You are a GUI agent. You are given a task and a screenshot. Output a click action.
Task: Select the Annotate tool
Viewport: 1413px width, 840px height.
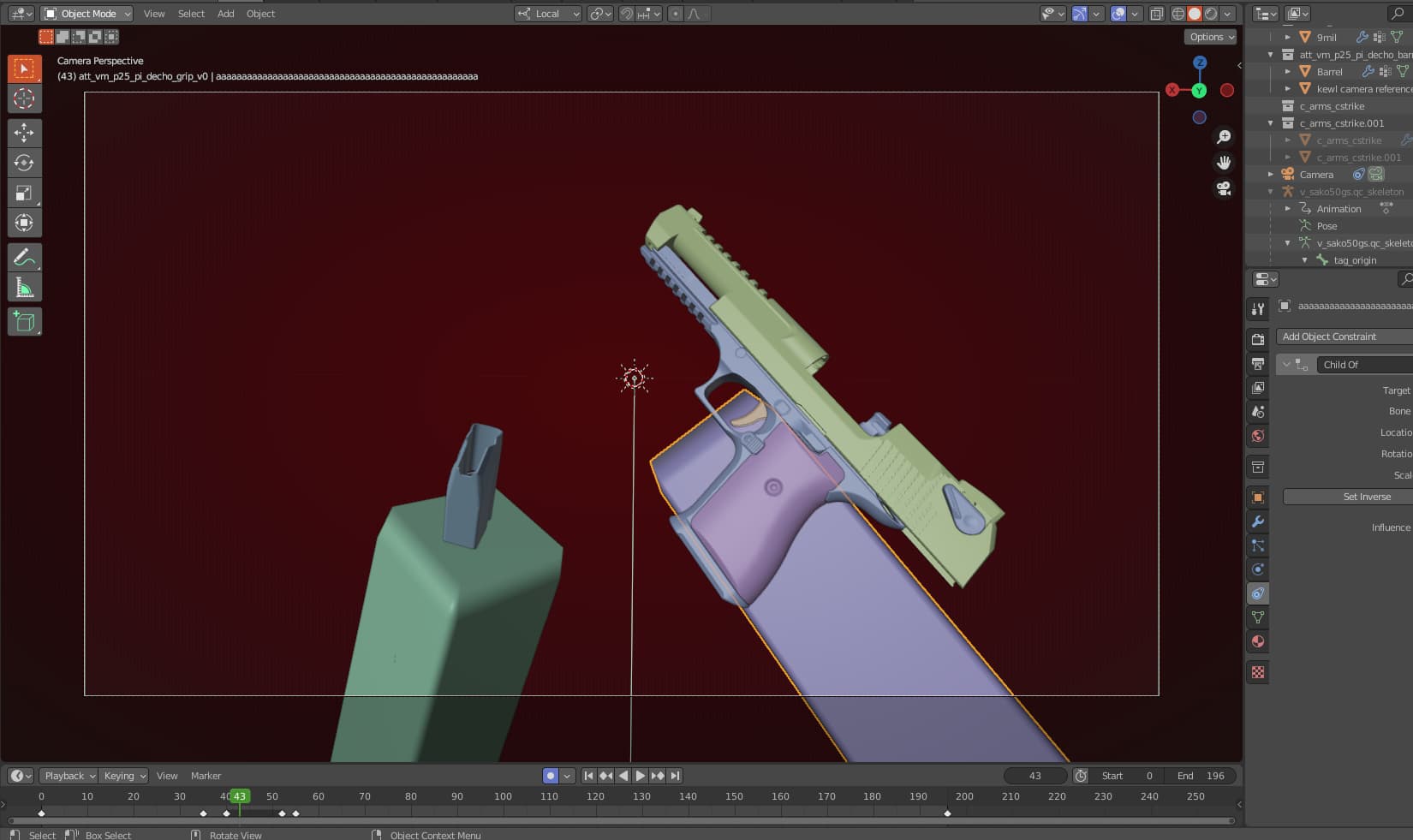[24, 257]
